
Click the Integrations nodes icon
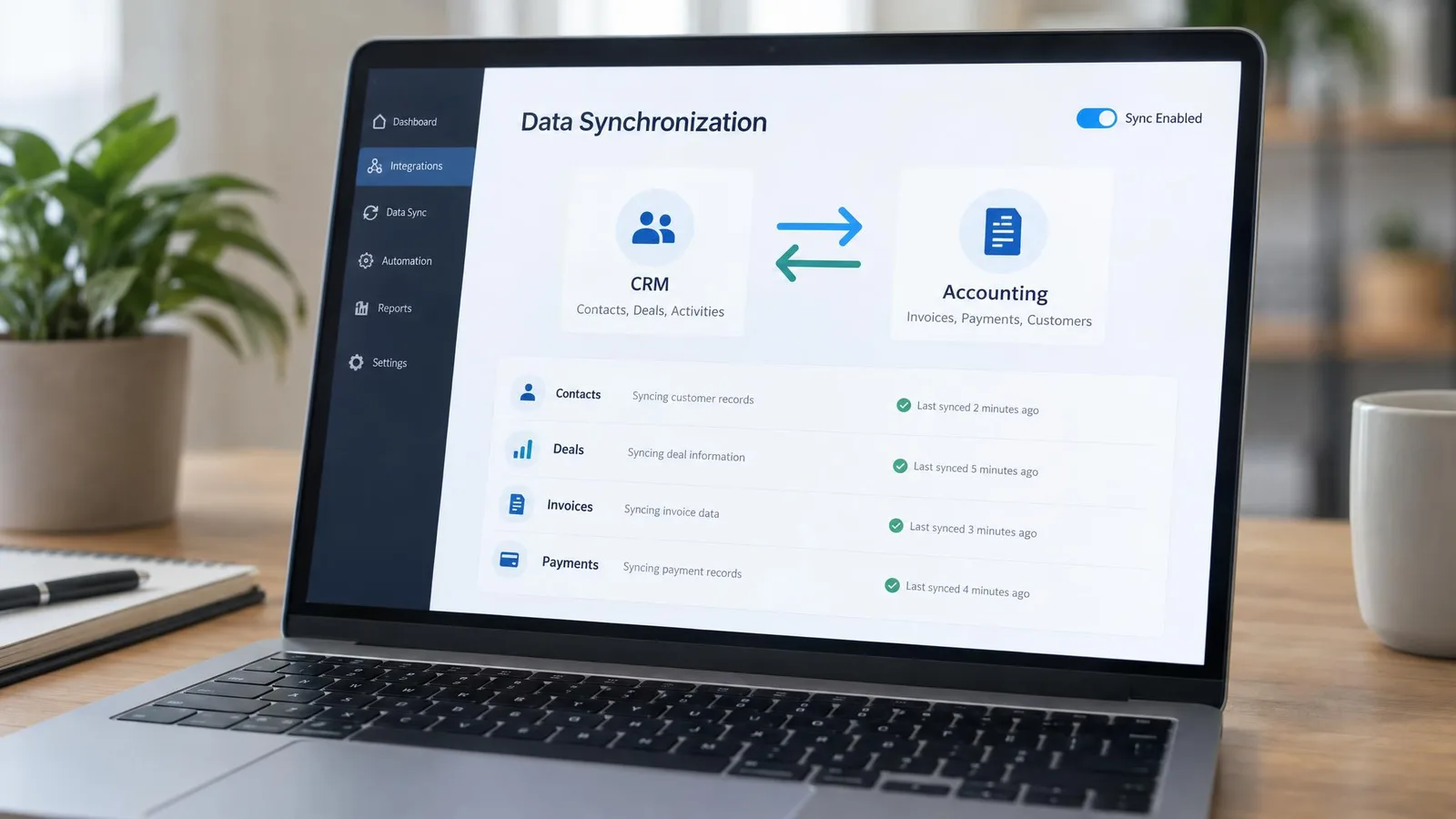[375, 166]
